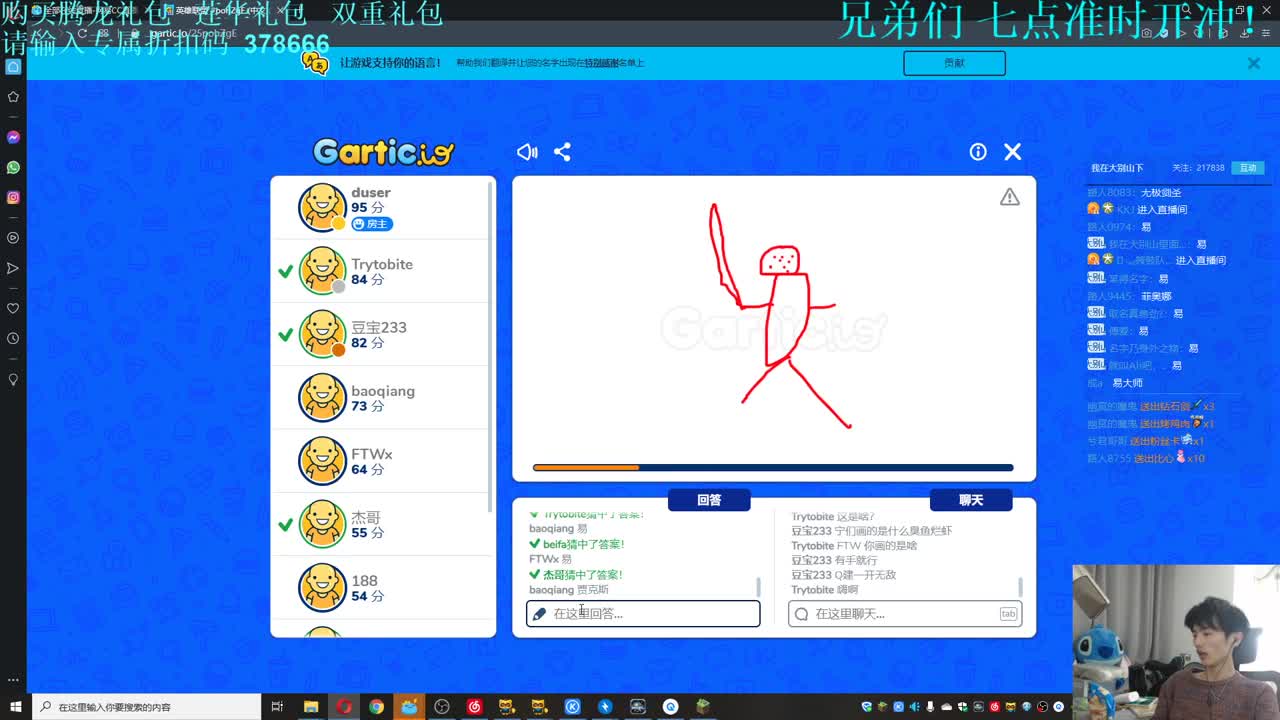This screenshot has height=720, width=1280.
Task: Open the sidebar player circle icon
Action: pyautogui.click(x=13, y=238)
